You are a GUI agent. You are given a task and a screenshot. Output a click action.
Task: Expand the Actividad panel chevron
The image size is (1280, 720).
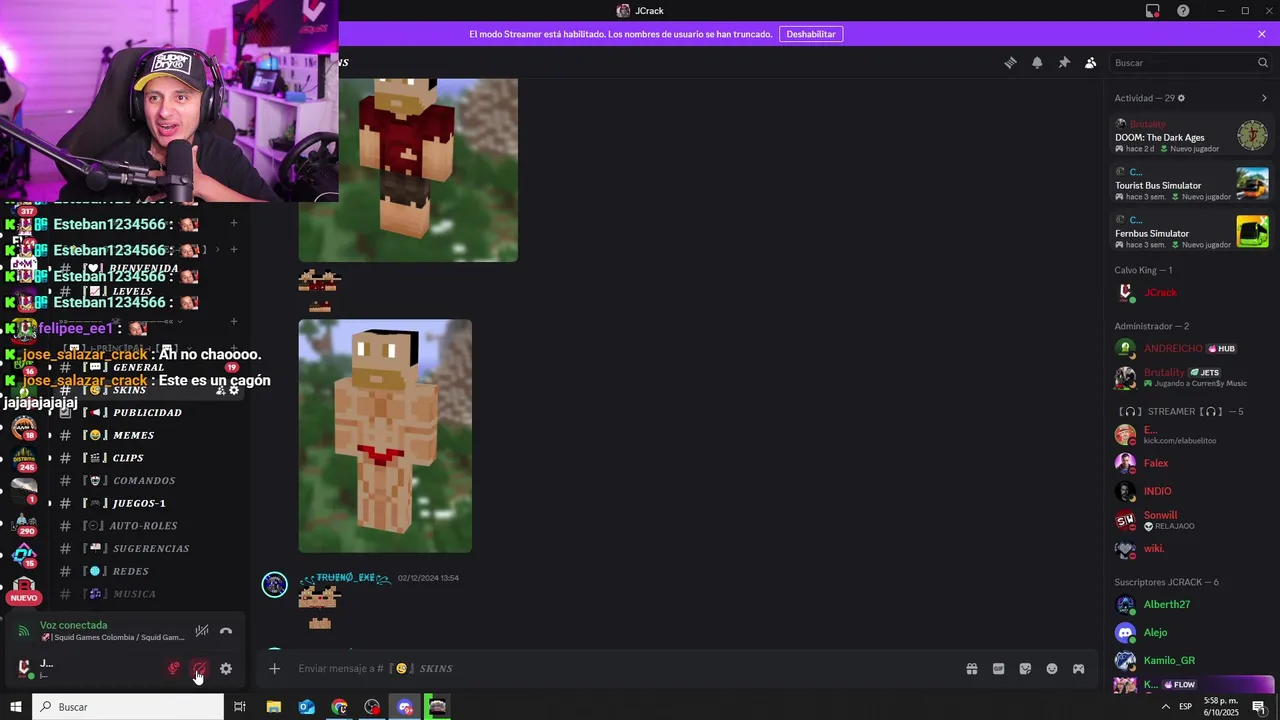pyautogui.click(x=1264, y=98)
